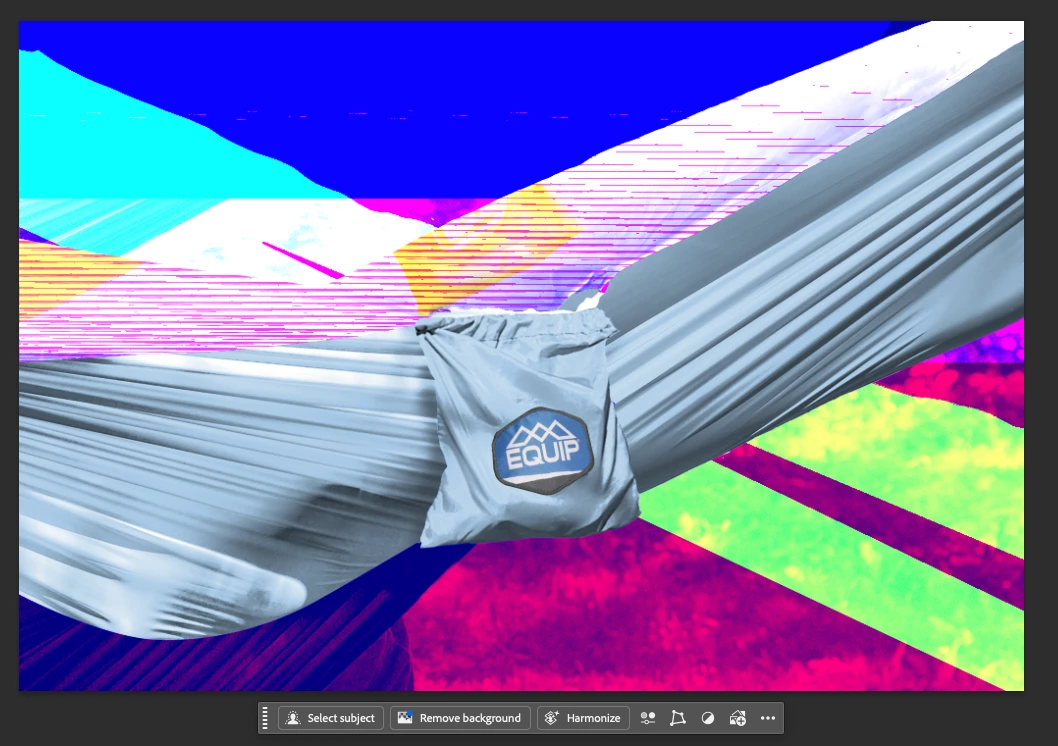
Task: Click the half-filled circle adjustment layer icon
Action: coord(707,718)
